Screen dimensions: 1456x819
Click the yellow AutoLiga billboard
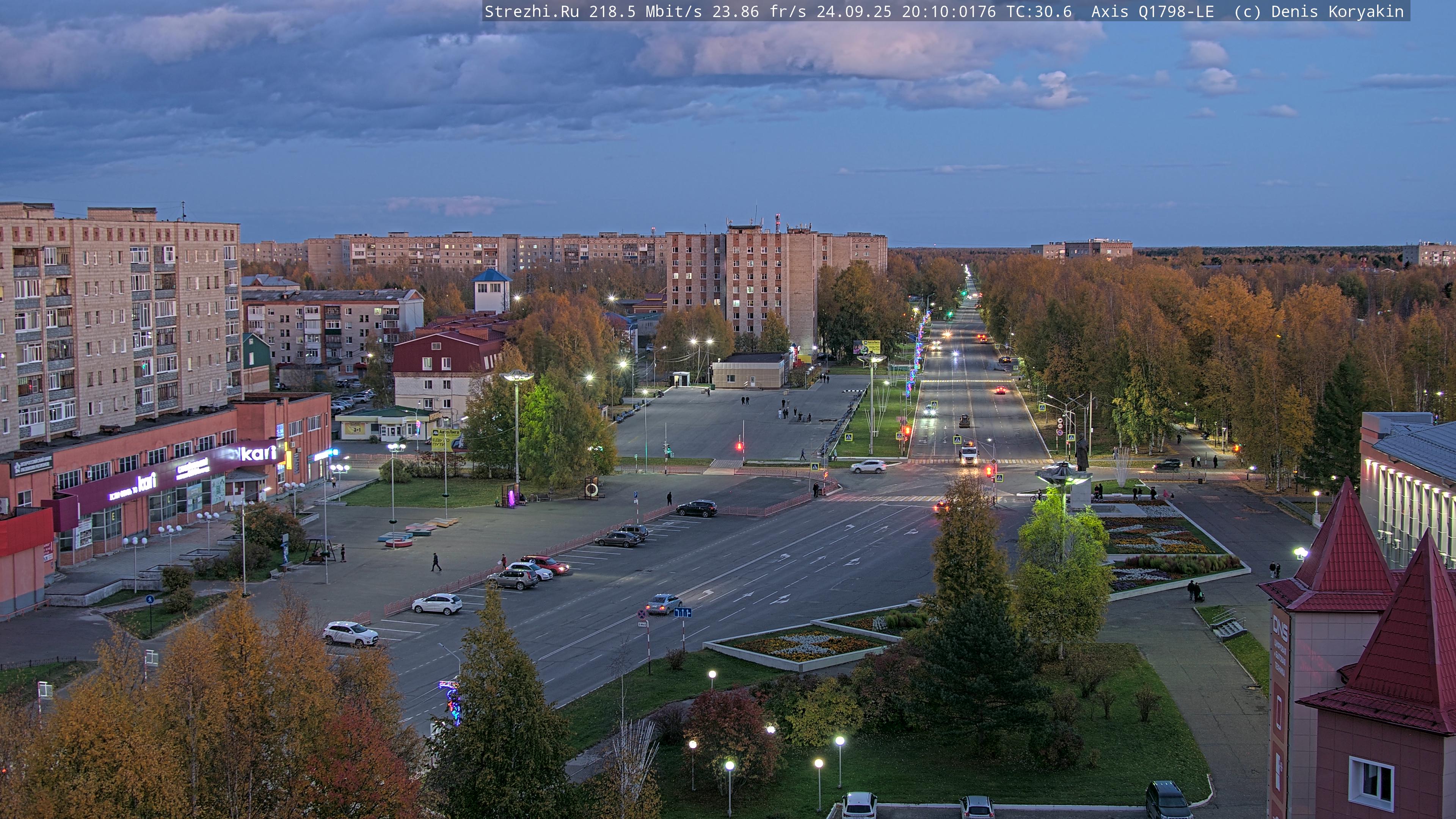445,439
